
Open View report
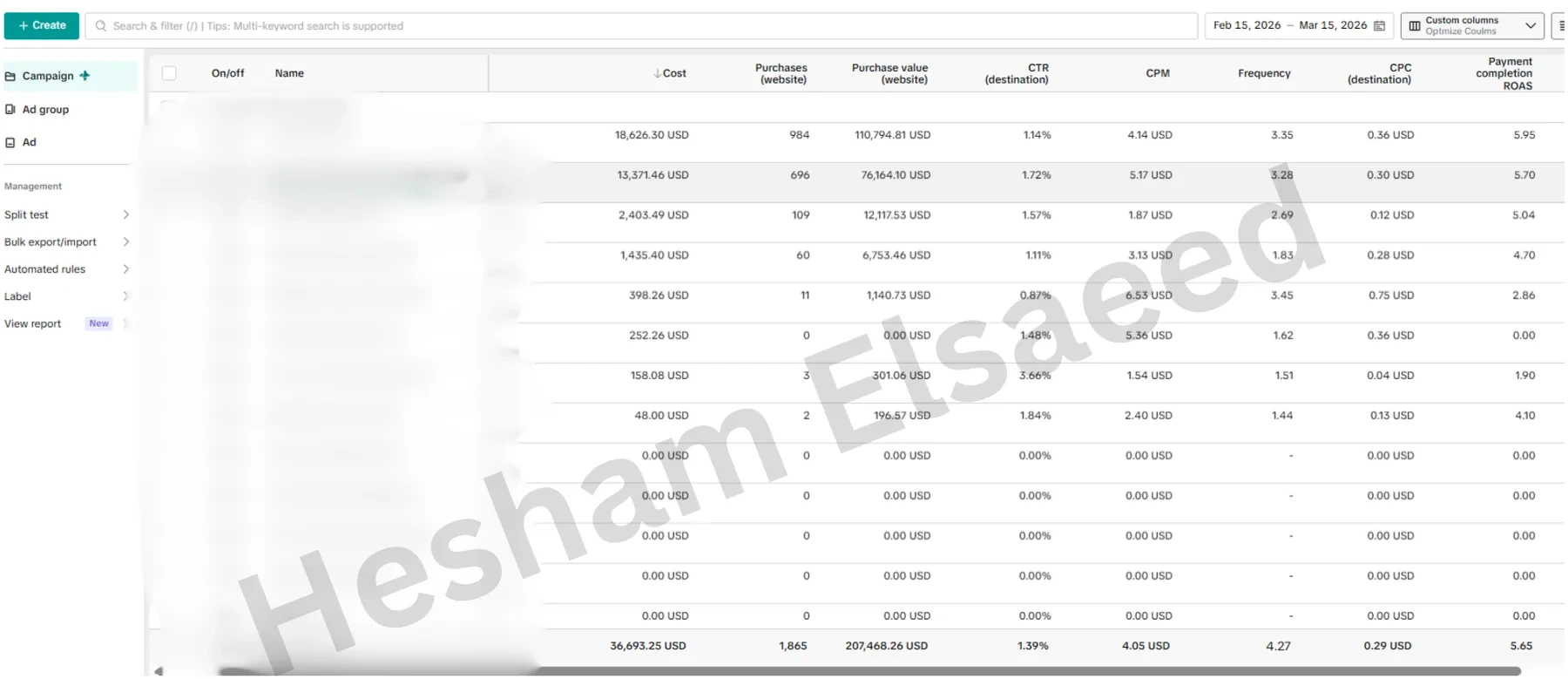click(x=33, y=323)
